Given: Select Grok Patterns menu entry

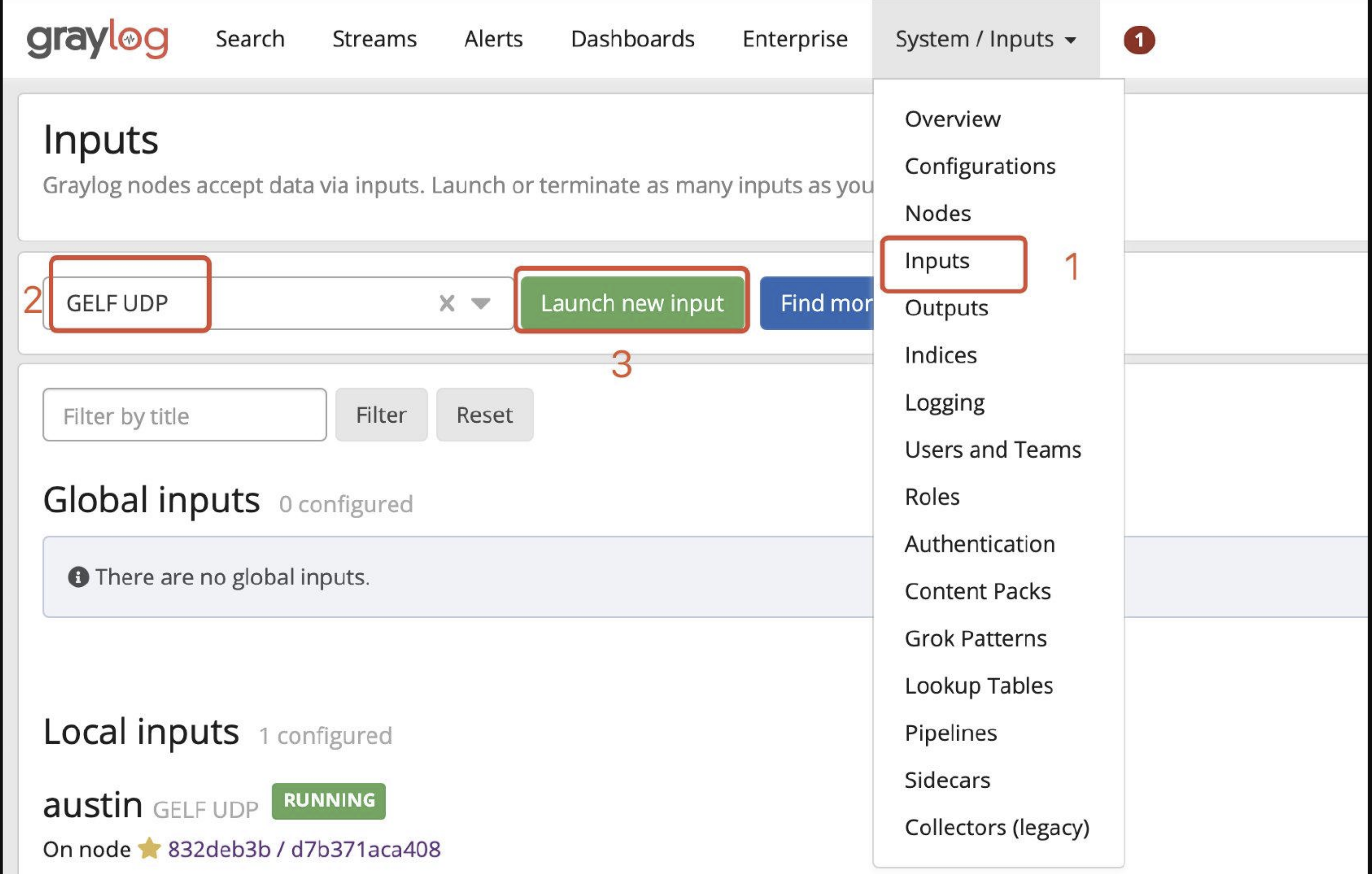Looking at the screenshot, I should click(x=975, y=639).
